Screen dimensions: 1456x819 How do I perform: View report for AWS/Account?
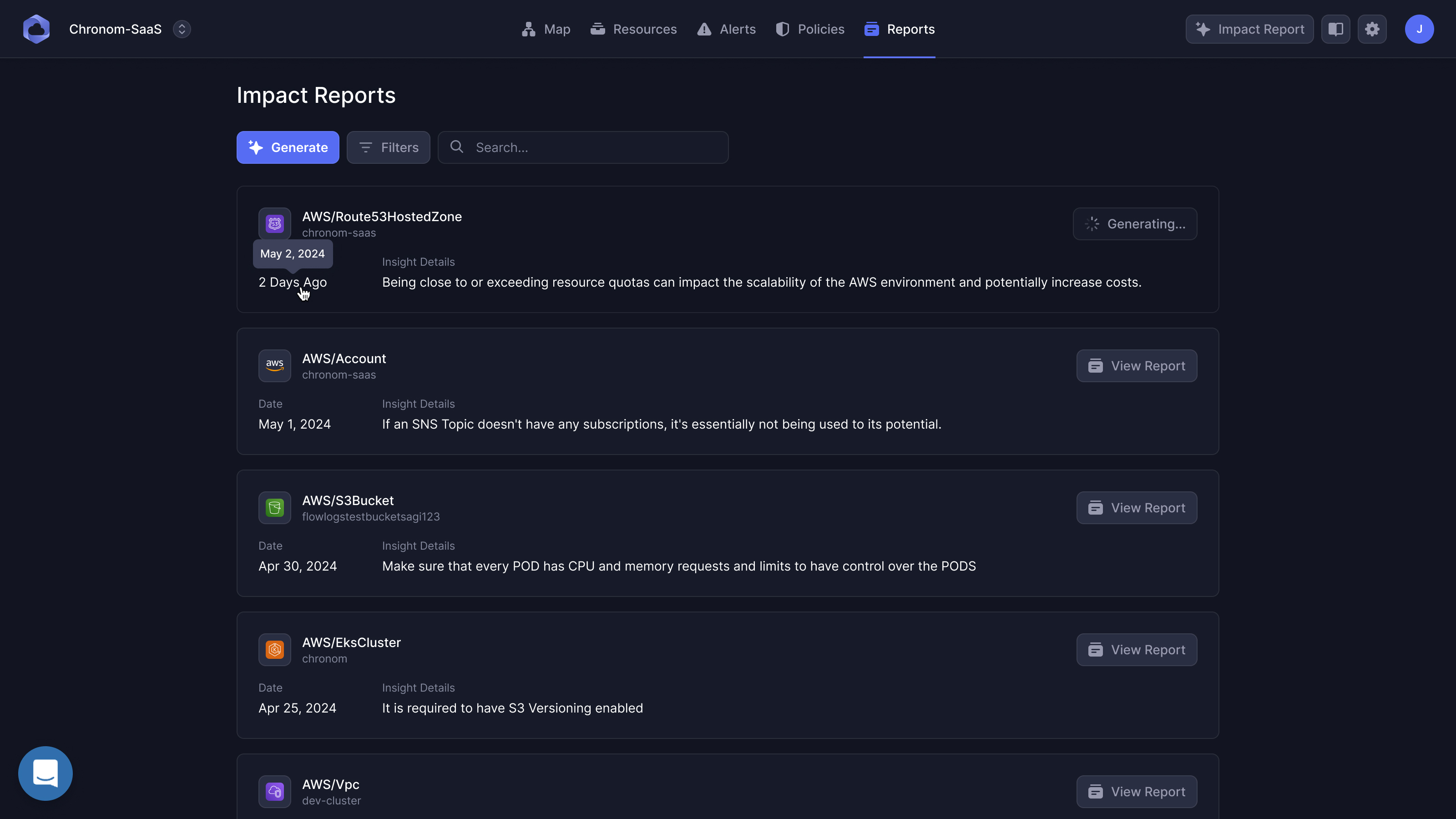1137,366
